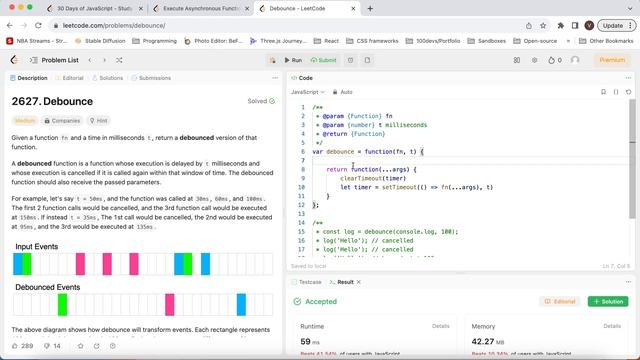Open the Other Bookmarks folder
This screenshot has width=640, height=360.
(x=606, y=41)
